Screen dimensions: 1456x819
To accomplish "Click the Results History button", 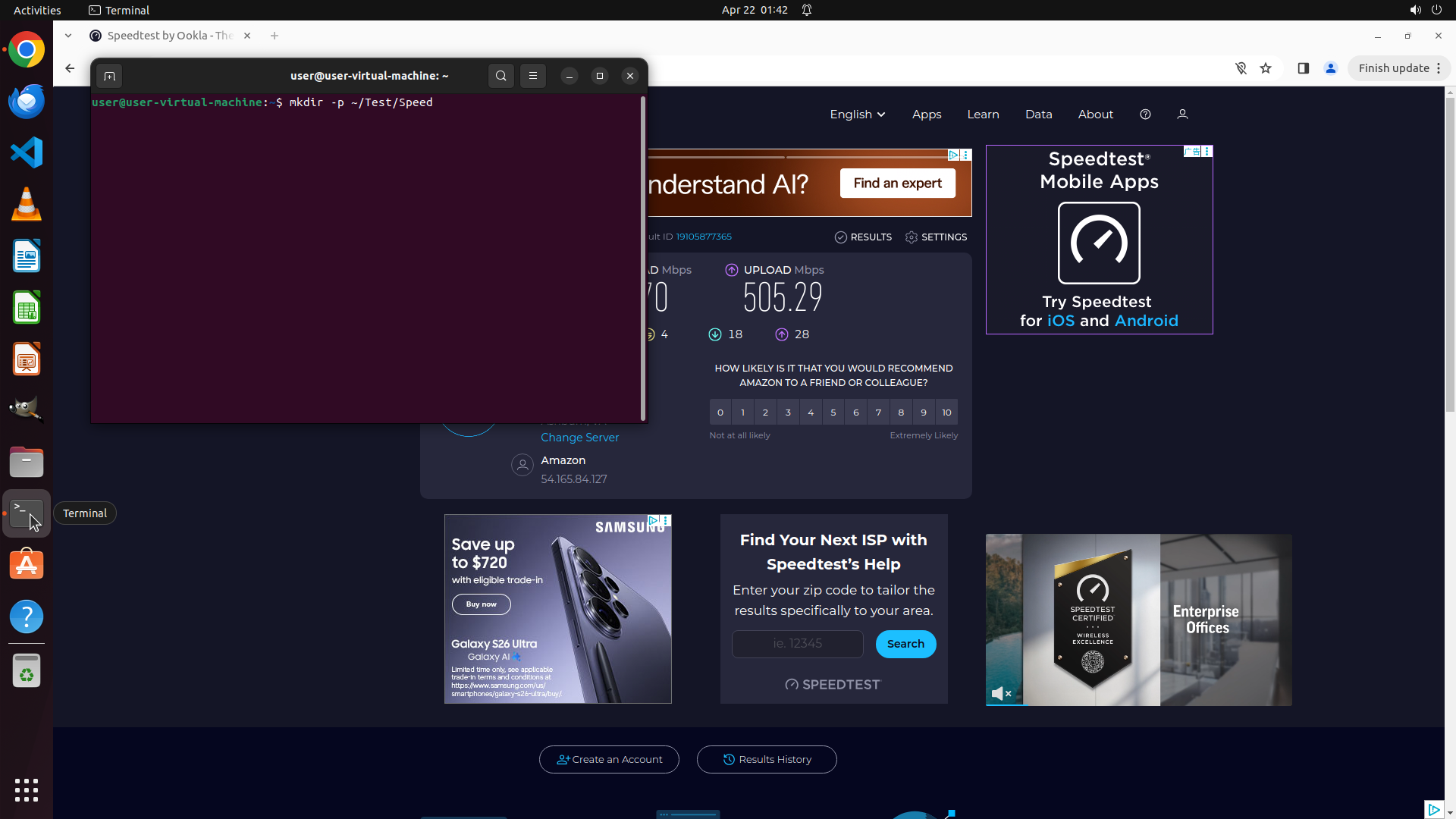I will pos(767,759).
